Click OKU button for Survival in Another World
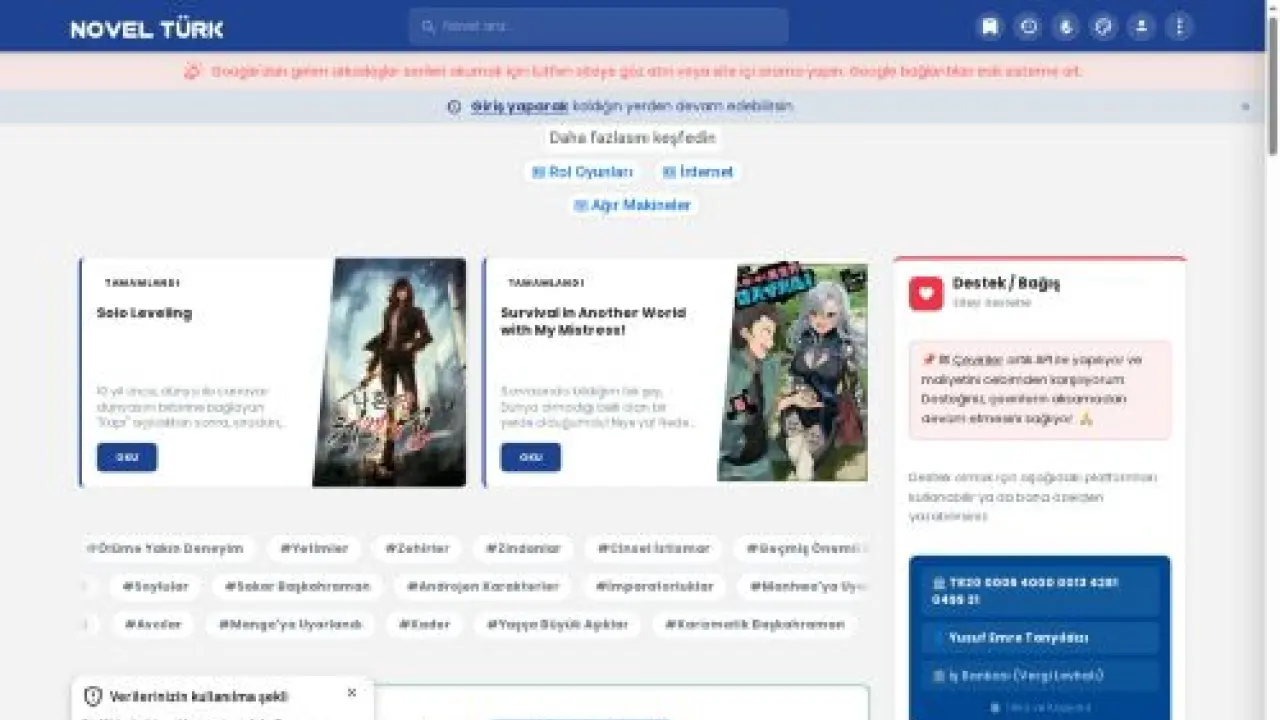 530,457
